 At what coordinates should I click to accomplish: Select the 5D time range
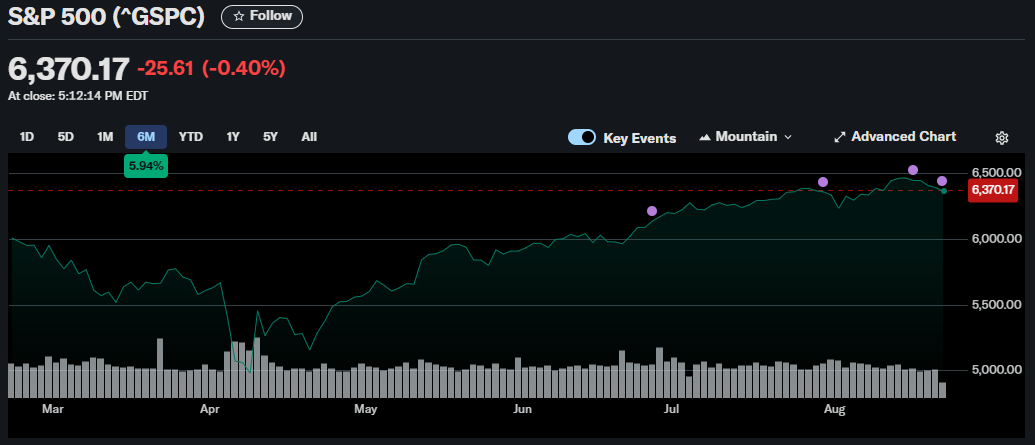click(66, 137)
